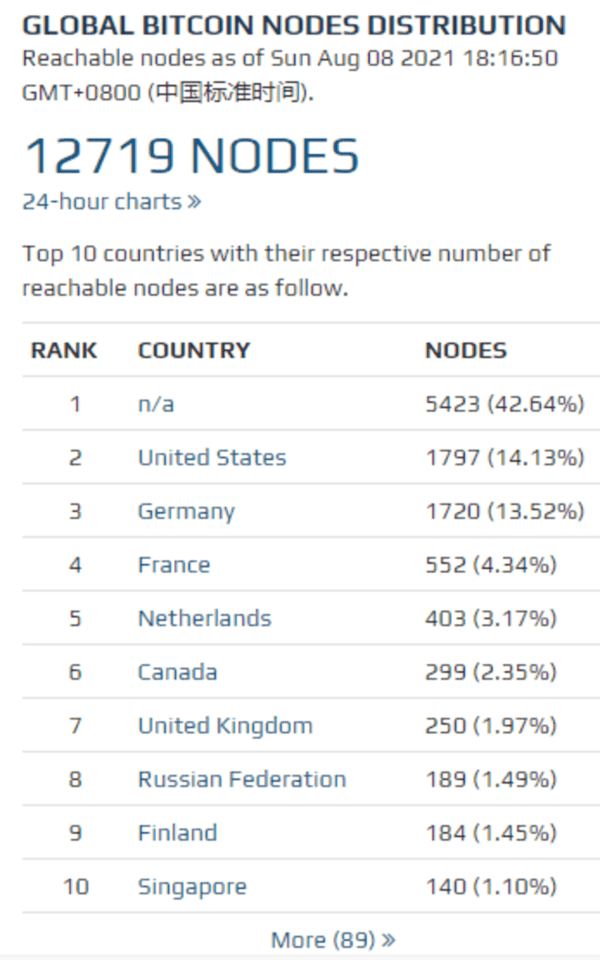Click the 5423 (42.64%) nodes value
This screenshot has height=960, width=600.
pyautogui.click(x=504, y=404)
